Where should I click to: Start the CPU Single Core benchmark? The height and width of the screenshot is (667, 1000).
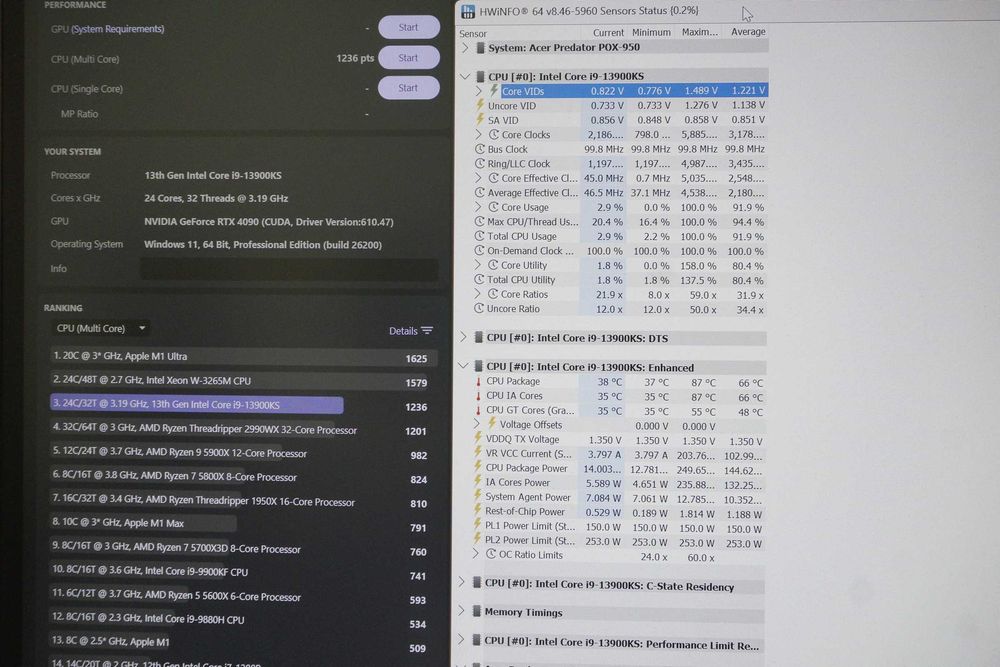408,87
